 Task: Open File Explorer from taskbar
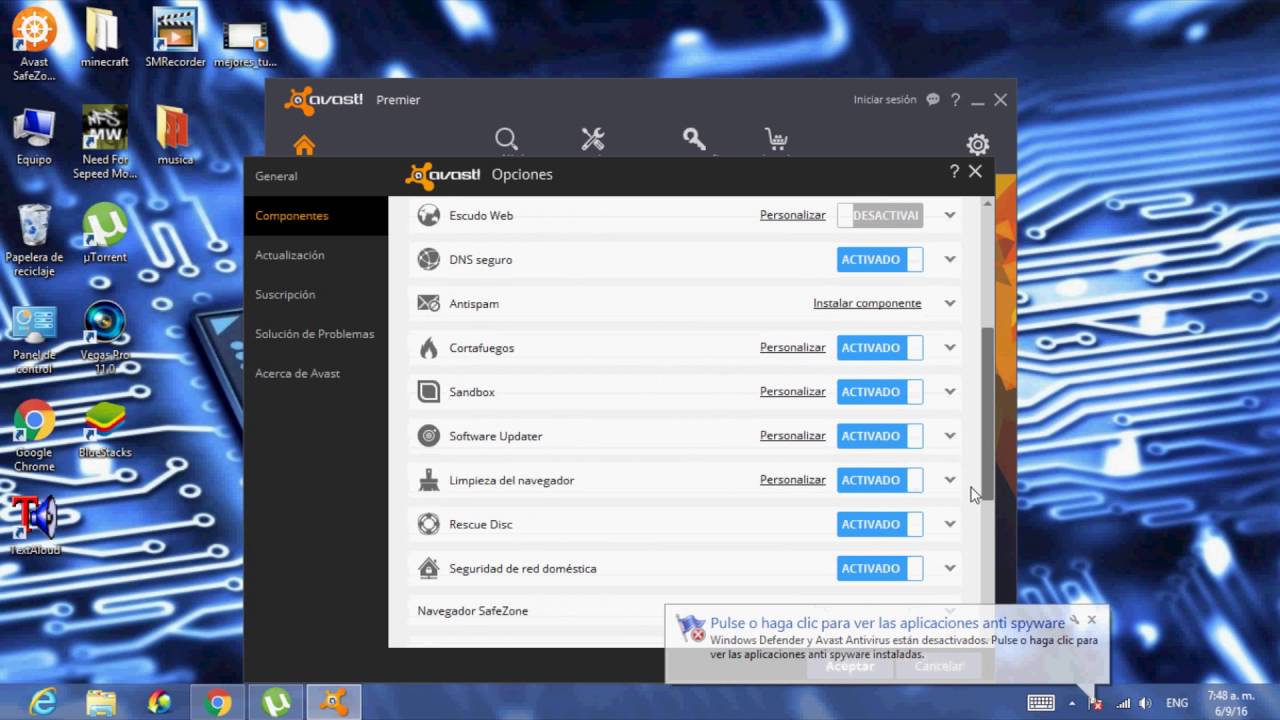coord(101,702)
